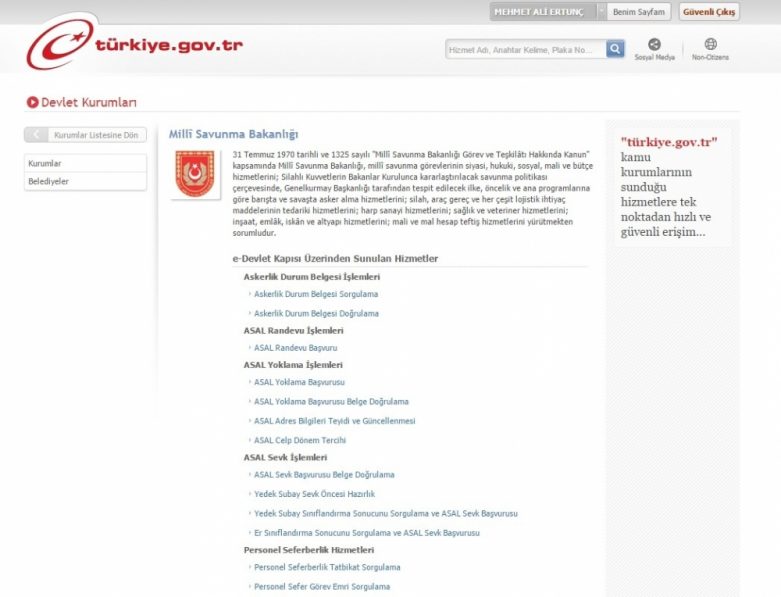Open Er Sınıflandırma Sonucunu Sorgulama link
The image size is (781, 597).
click(367, 533)
